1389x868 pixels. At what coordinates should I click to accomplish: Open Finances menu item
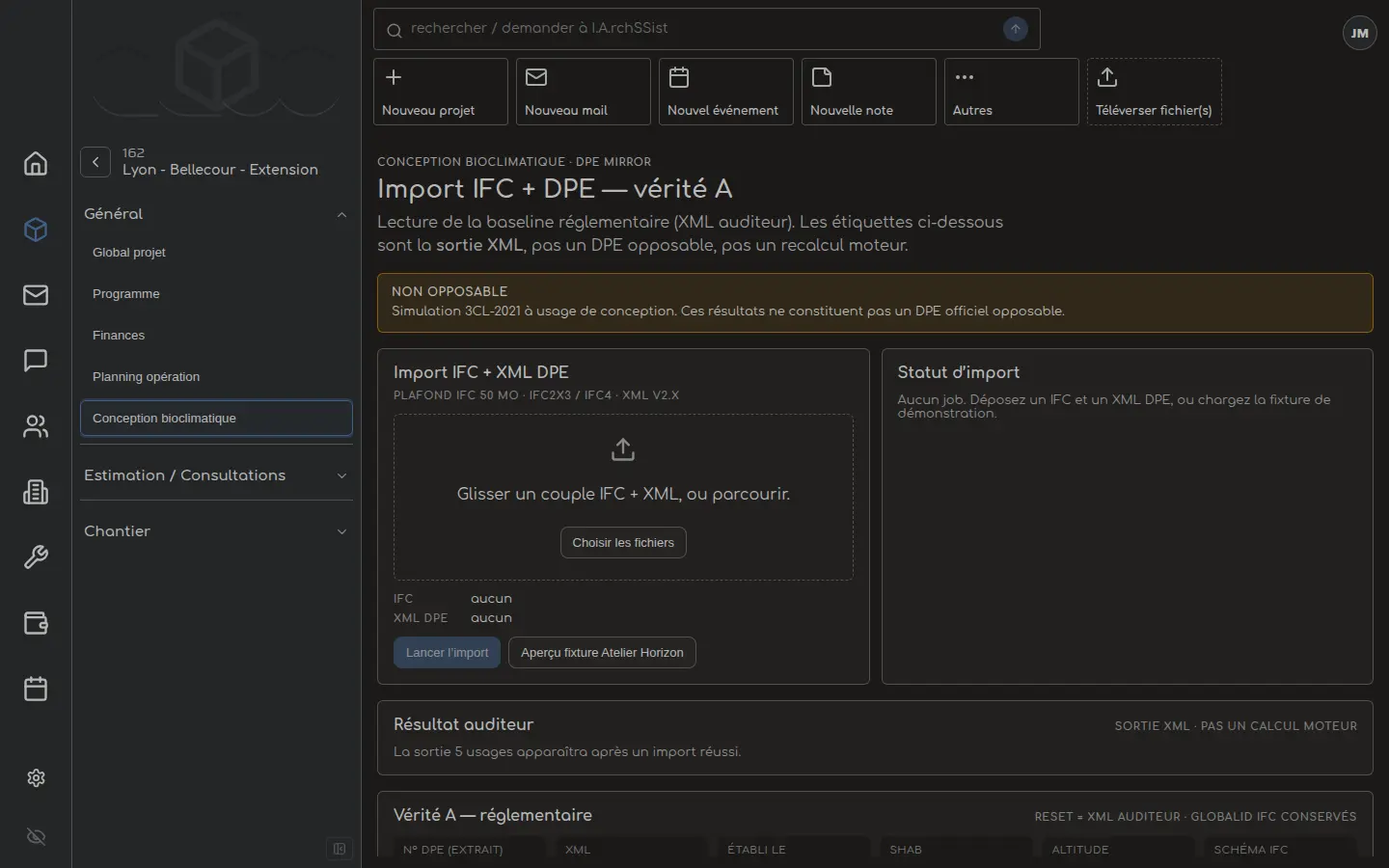(x=216, y=336)
